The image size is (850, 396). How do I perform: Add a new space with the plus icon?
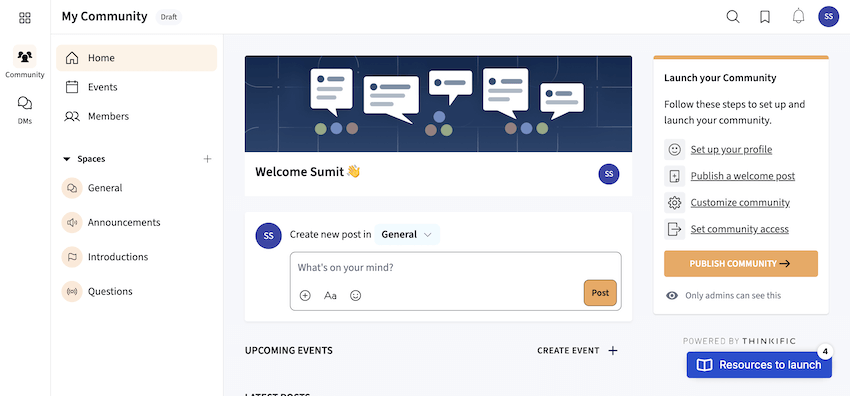(x=207, y=159)
